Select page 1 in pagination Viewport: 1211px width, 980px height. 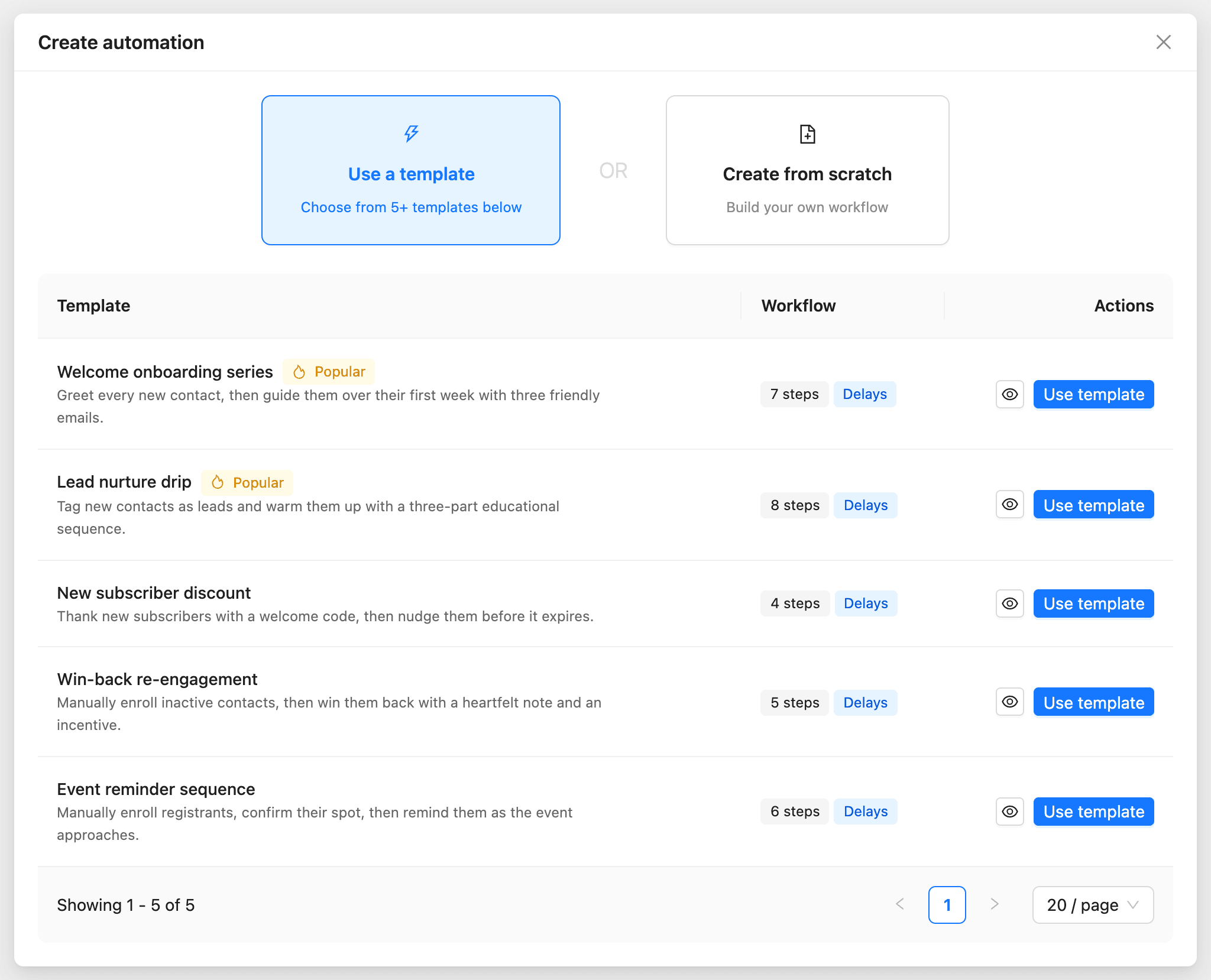pos(947,905)
